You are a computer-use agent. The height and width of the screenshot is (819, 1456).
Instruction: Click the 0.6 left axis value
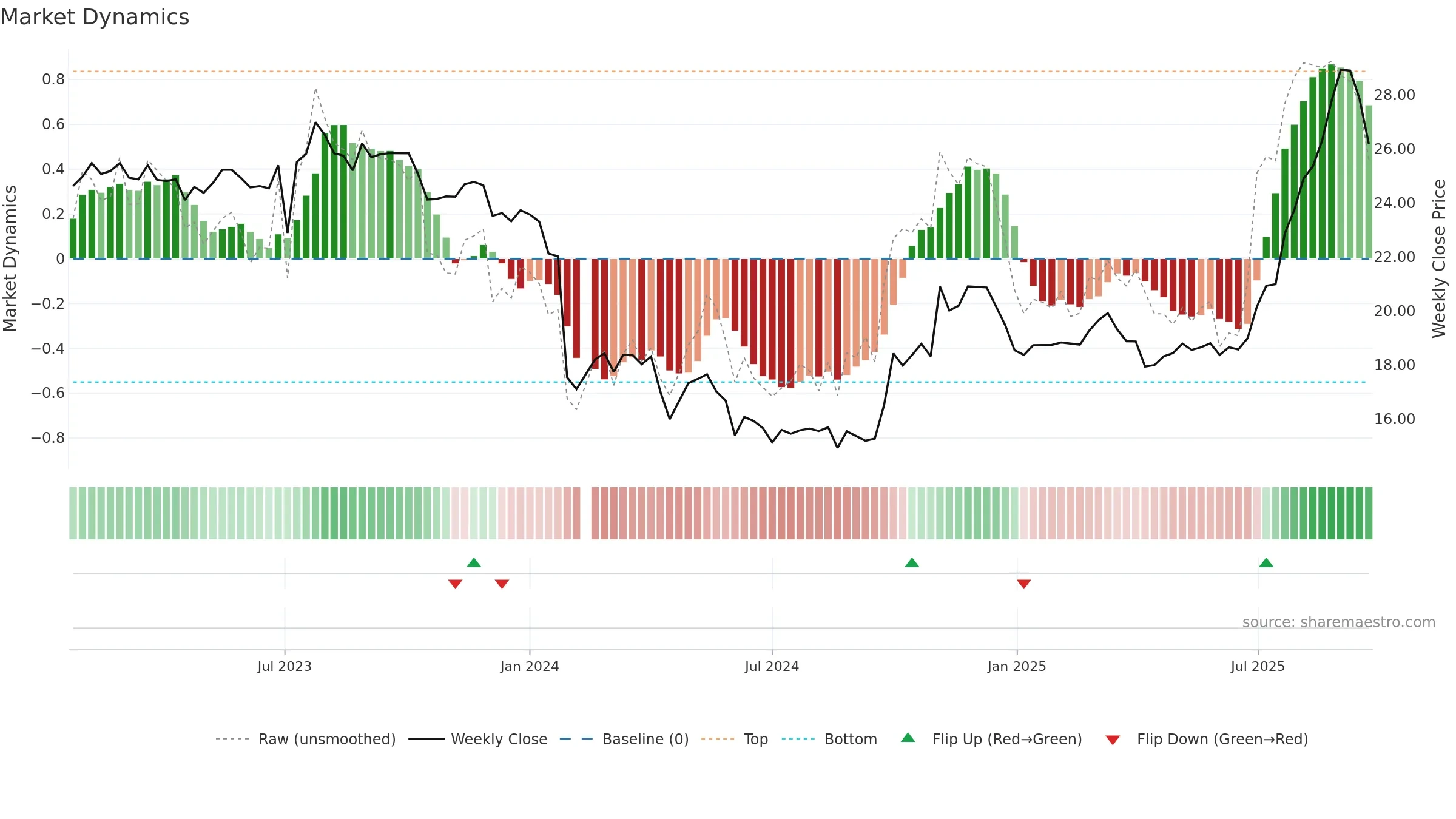click(53, 124)
